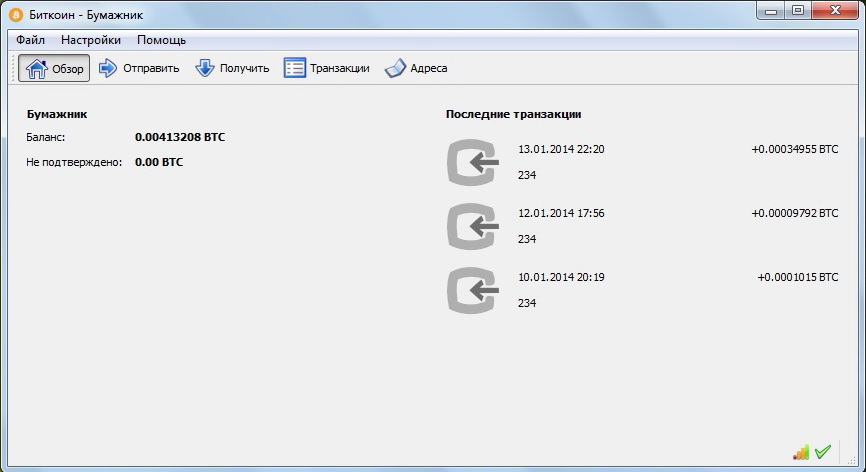Click label 234 under 13.01.2014 transaction
Viewport: 866px width, 472px height.
(527, 175)
